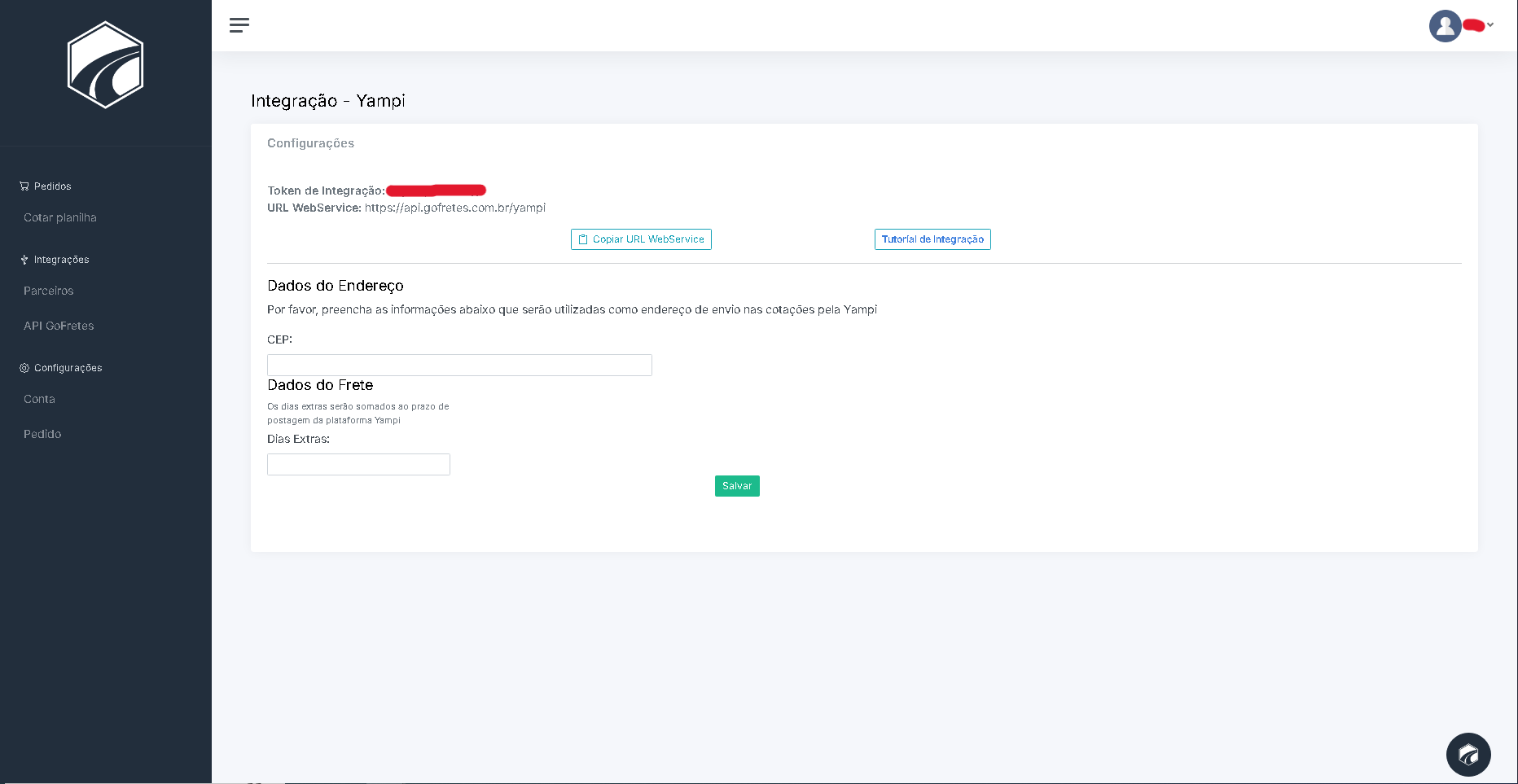Click the Pedidos cart icon
This screenshot has height=784, width=1518.
coord(24,186)
